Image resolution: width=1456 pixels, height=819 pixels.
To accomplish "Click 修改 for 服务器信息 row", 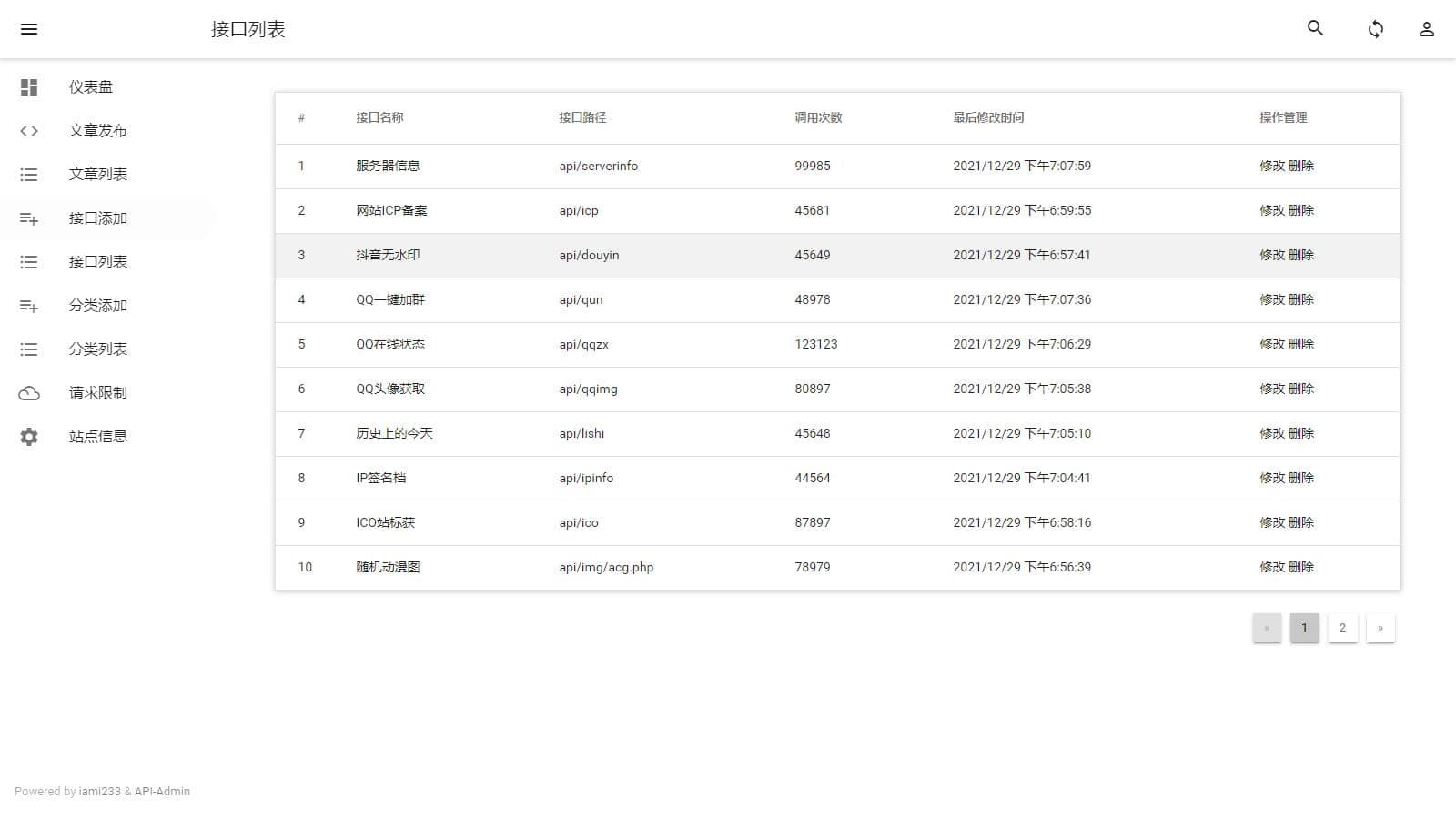I will click(1272, 166).
